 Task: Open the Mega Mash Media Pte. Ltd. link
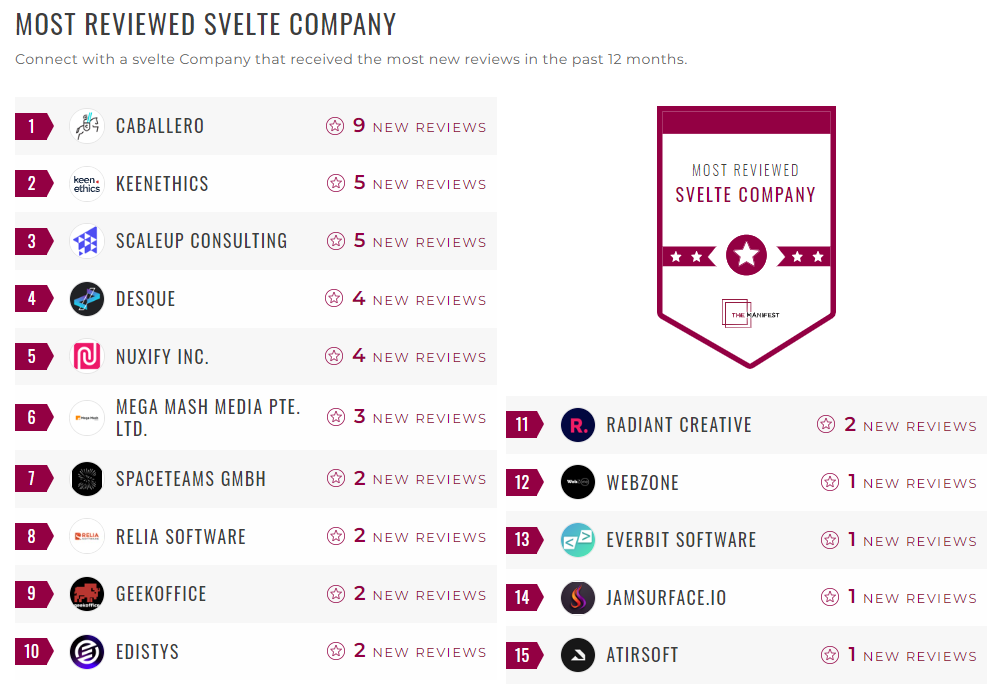pyautogui.click(x=208, y=418)
